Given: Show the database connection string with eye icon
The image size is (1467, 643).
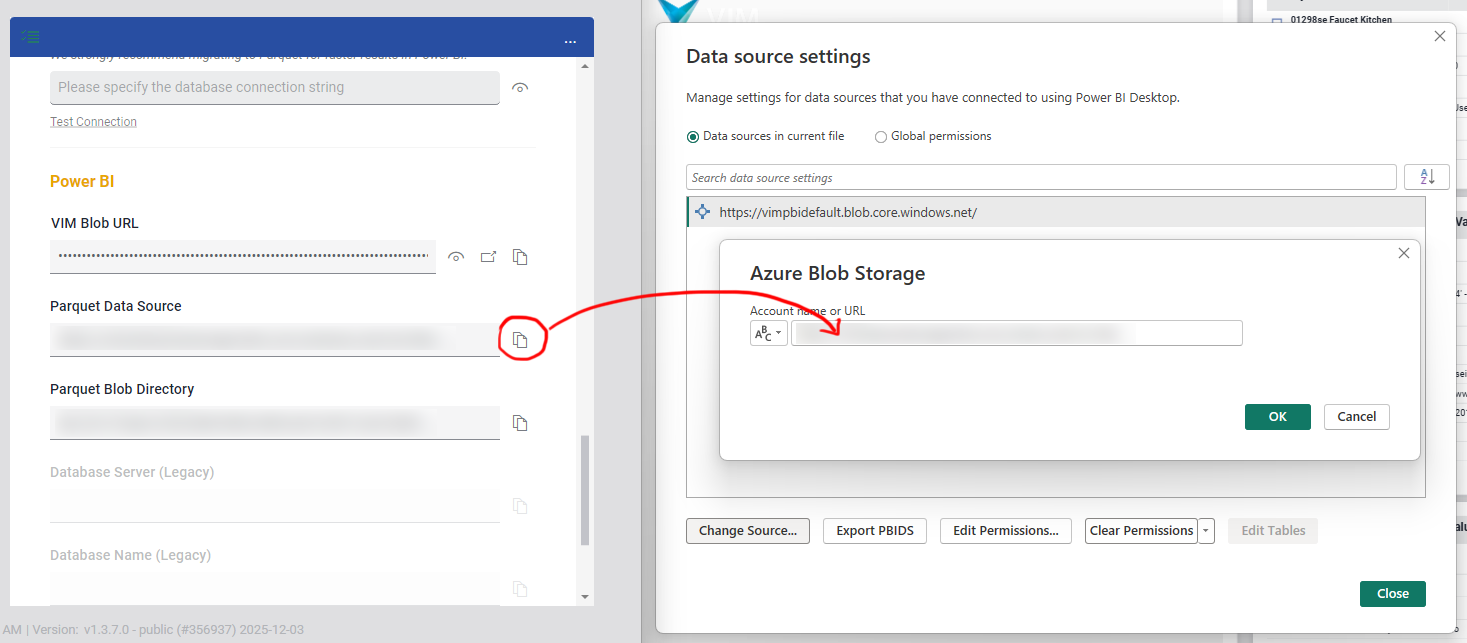Looking at the screenshot, I should click(x=519, y=88).
